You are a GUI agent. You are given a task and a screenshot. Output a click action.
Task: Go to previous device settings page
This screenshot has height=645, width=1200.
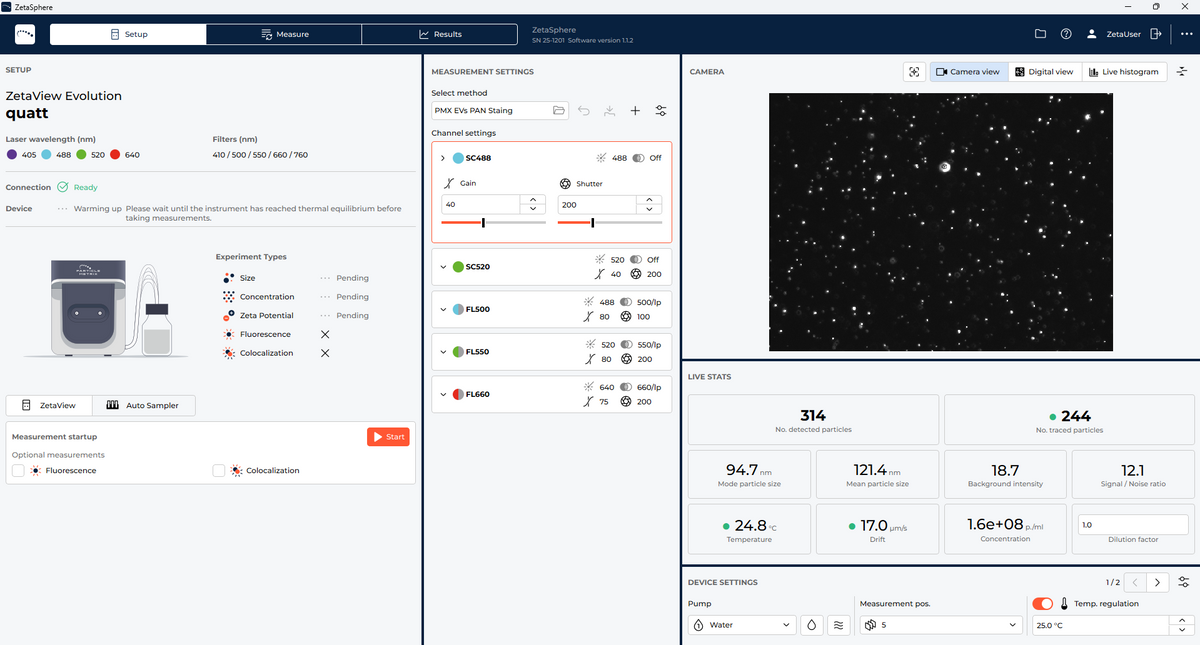pos(1135,582)
